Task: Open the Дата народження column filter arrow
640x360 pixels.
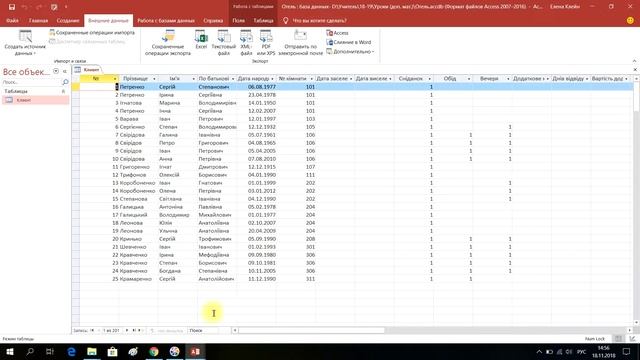Action: [272, 78]
